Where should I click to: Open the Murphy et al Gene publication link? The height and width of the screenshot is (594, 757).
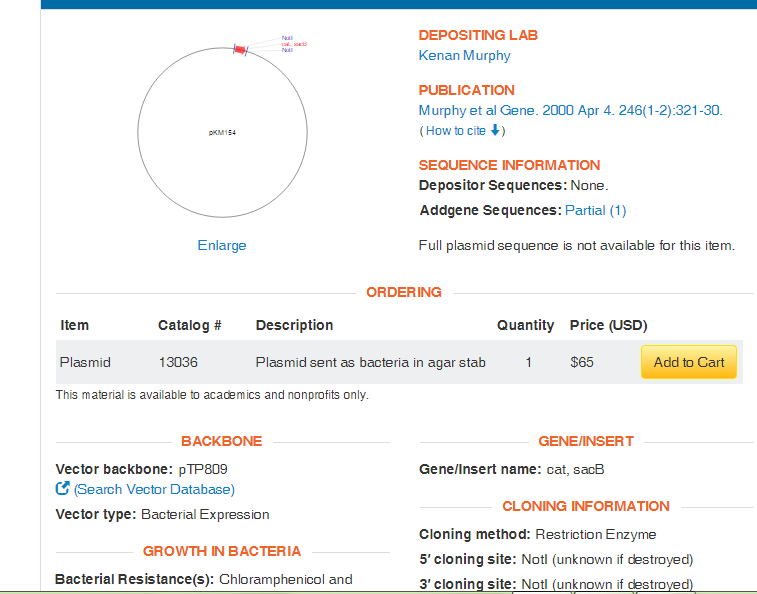(x=570, y=111)
